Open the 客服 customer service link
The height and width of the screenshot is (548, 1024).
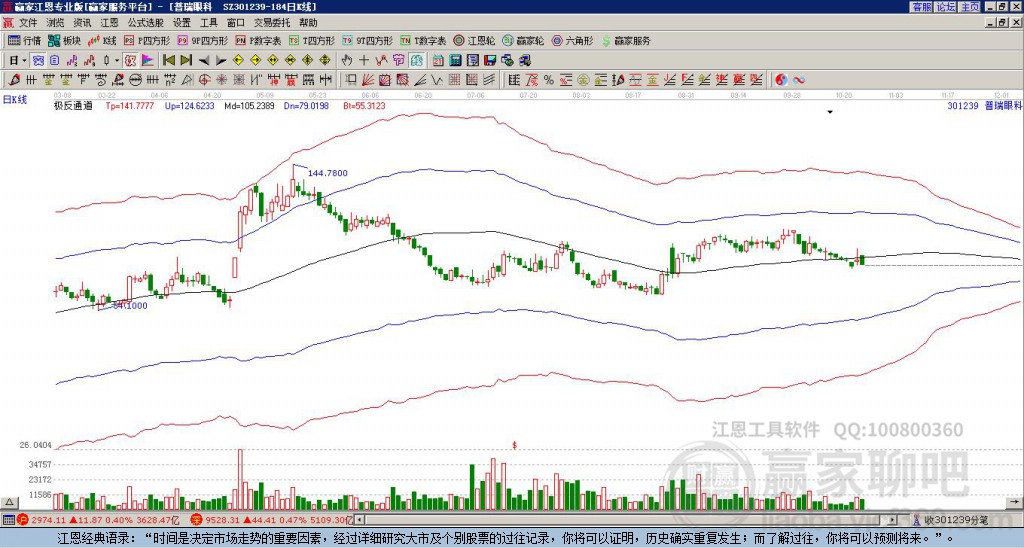(921, 7)
